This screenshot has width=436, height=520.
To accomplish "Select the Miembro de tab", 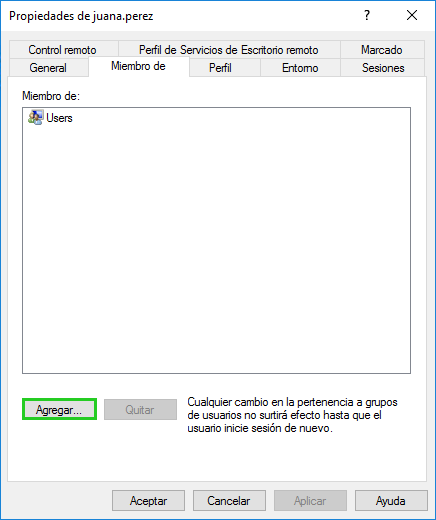I will click(138, 66).
